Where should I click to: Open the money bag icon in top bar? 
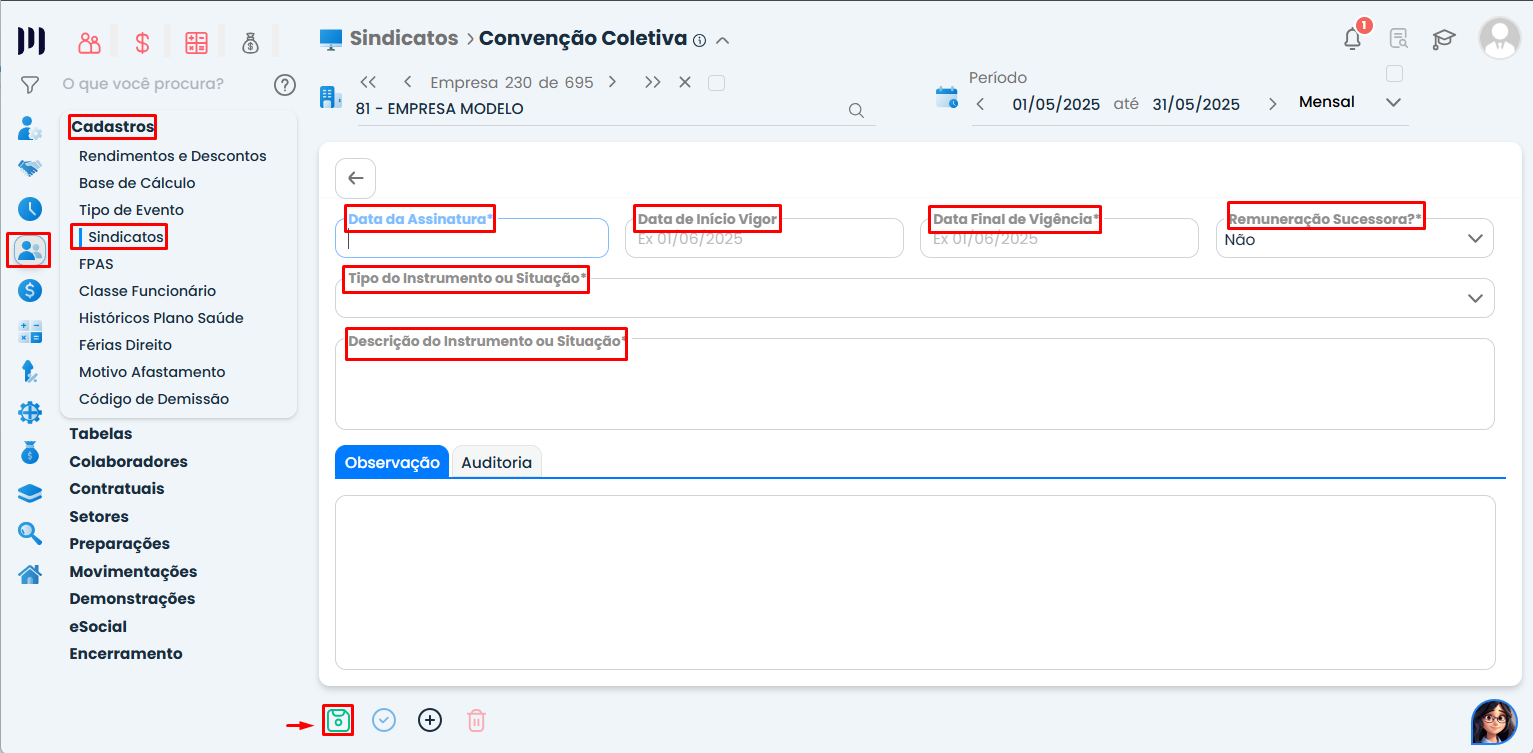coord(250,43)
